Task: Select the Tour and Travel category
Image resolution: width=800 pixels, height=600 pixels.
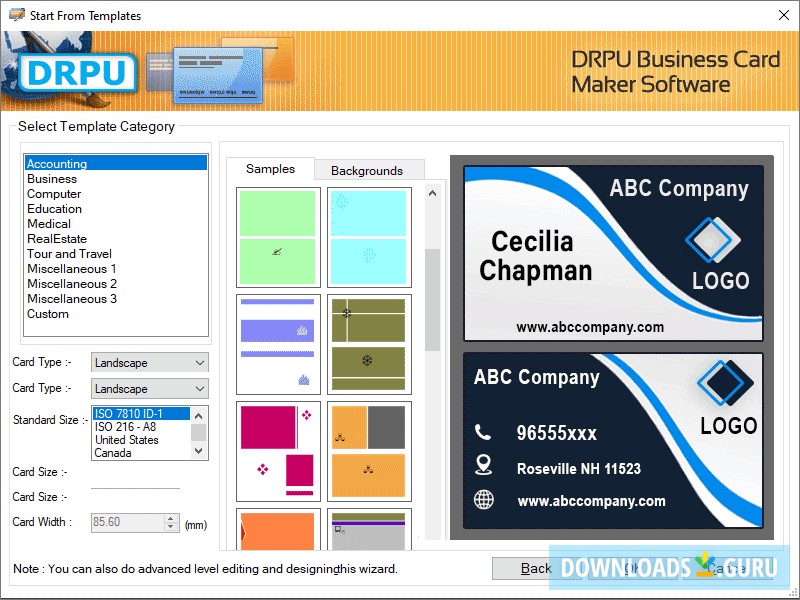Action: [69, 253]
